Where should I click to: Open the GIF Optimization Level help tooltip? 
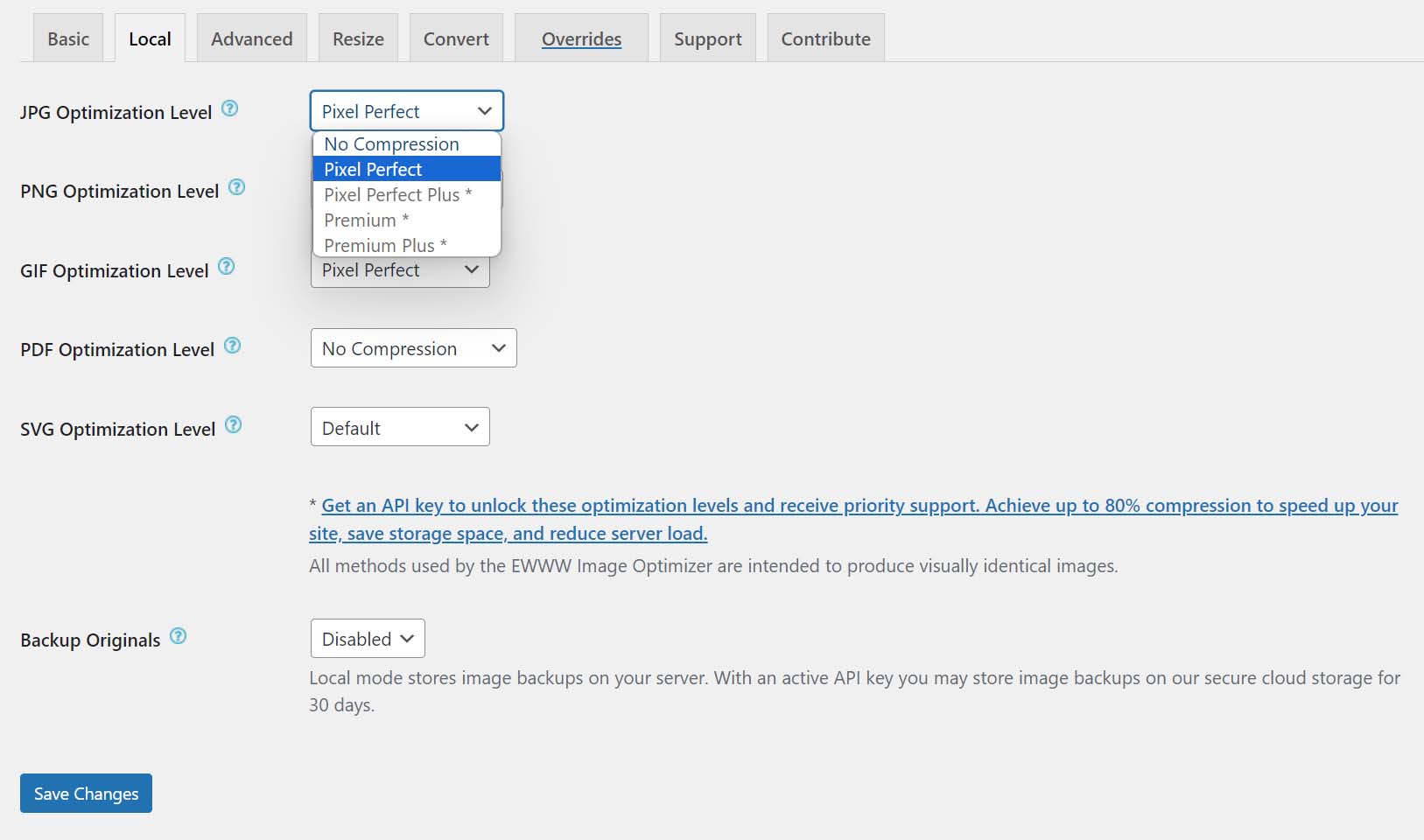(x=225, y=266)
